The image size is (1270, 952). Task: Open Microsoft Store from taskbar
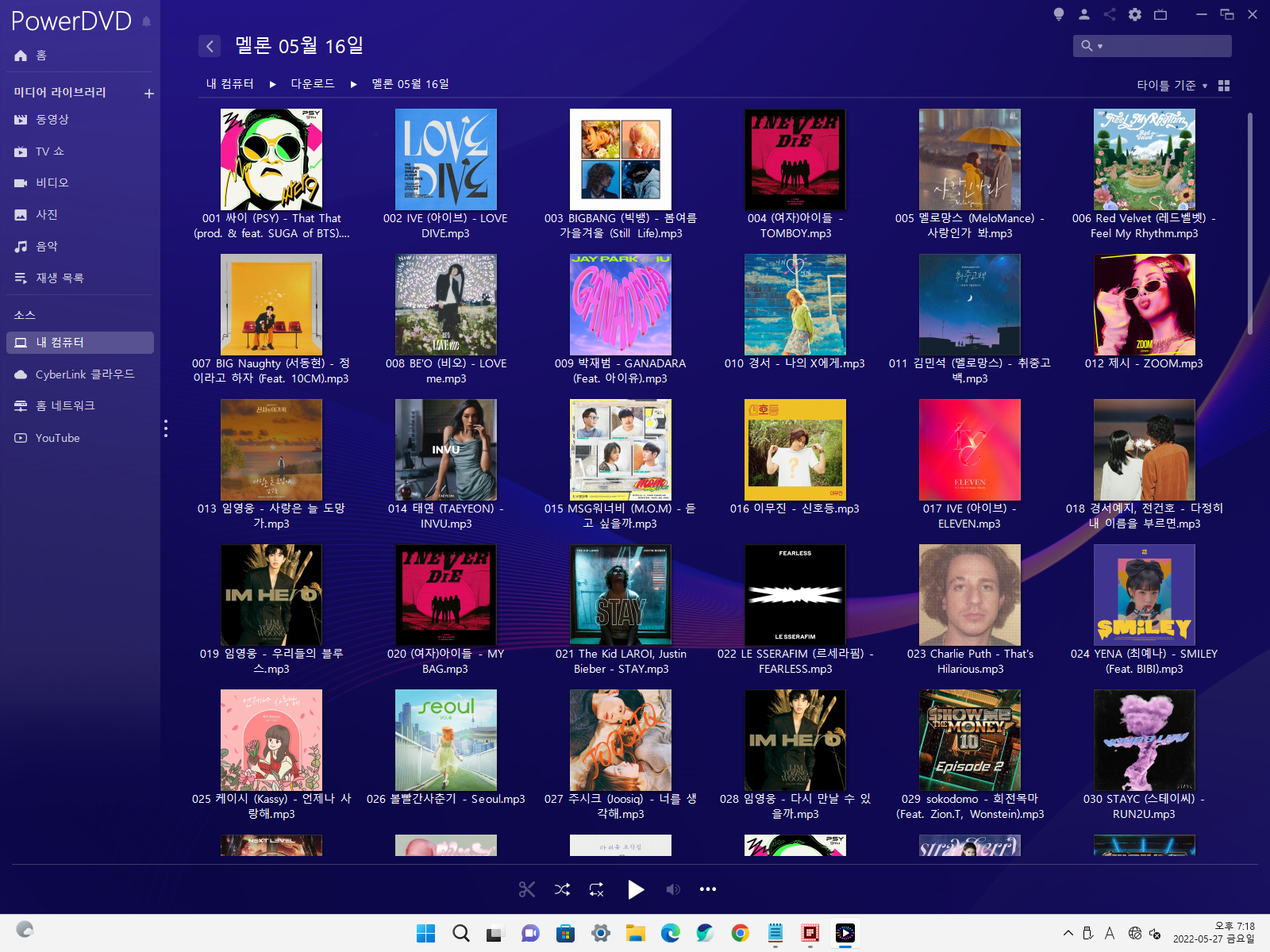[x=566, y=933]
